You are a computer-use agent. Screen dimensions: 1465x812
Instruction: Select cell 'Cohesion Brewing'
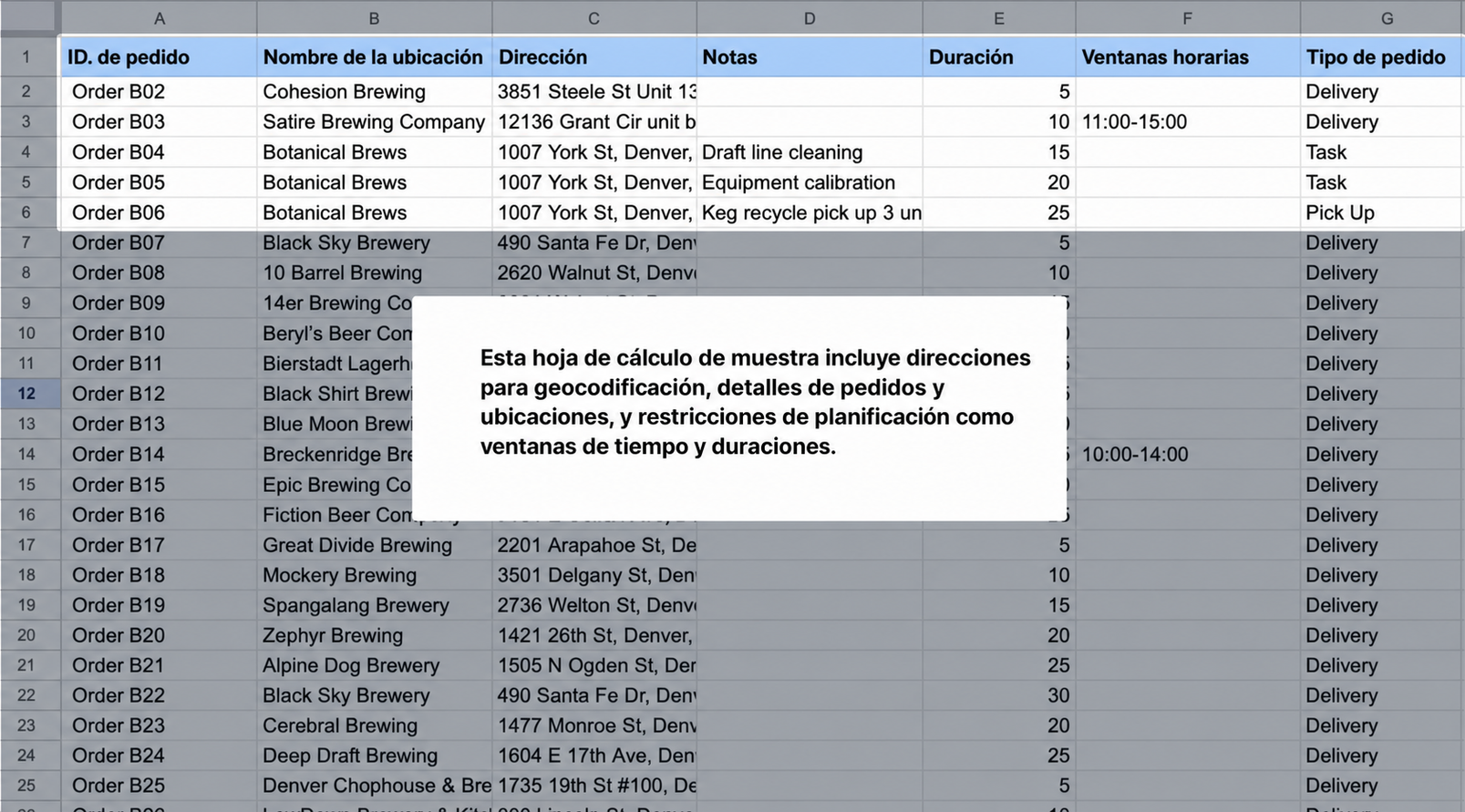click(x=374, y=91)
